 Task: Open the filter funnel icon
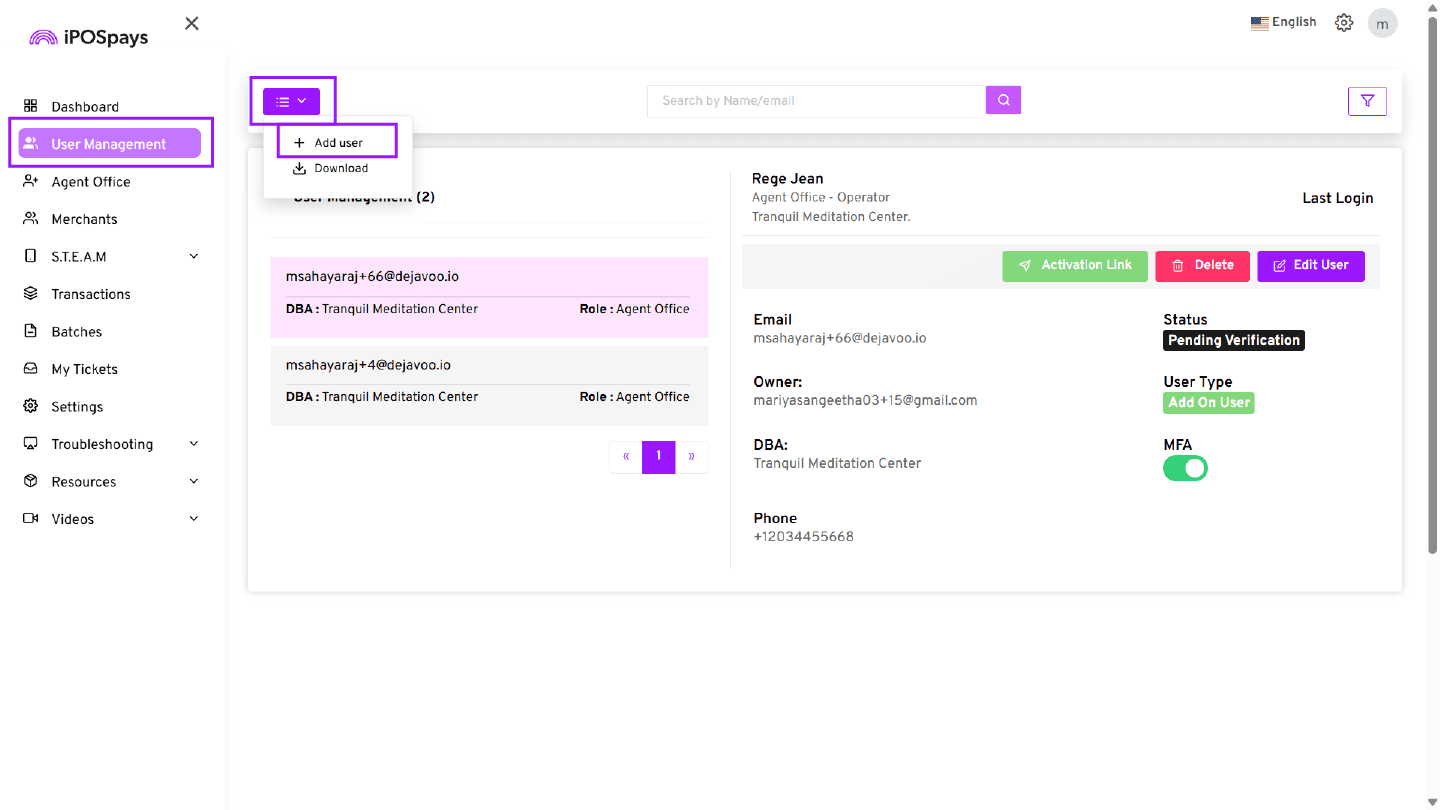(1367, 101)
